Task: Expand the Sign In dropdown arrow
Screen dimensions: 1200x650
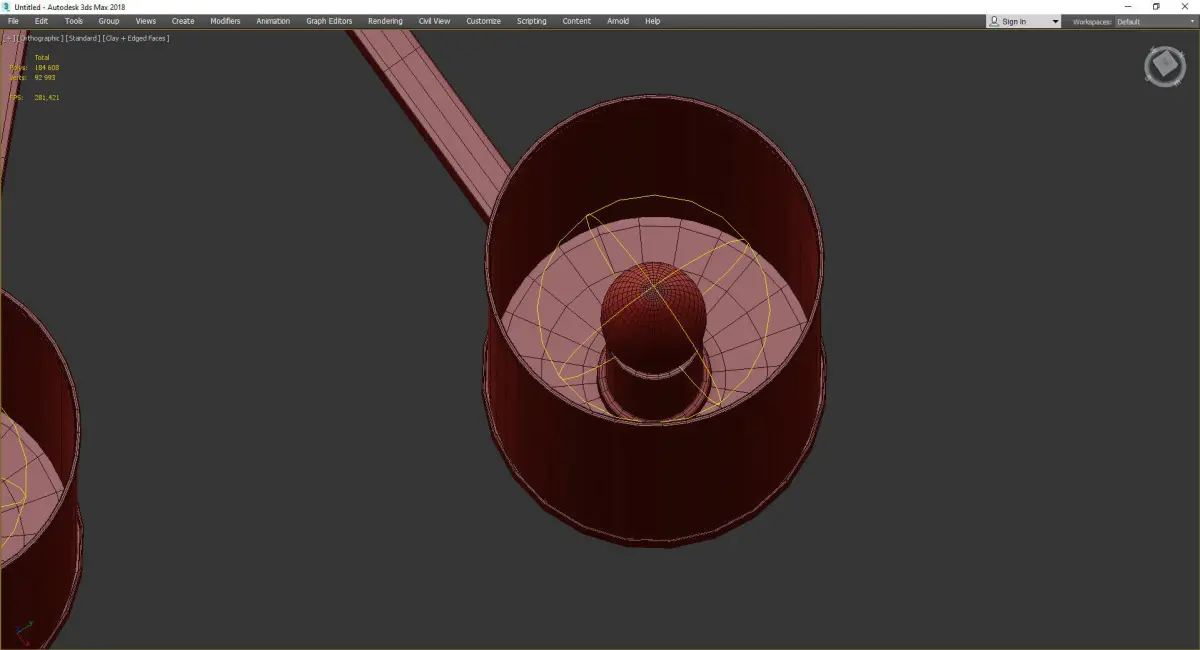Action: click(x=1055, y=21)
